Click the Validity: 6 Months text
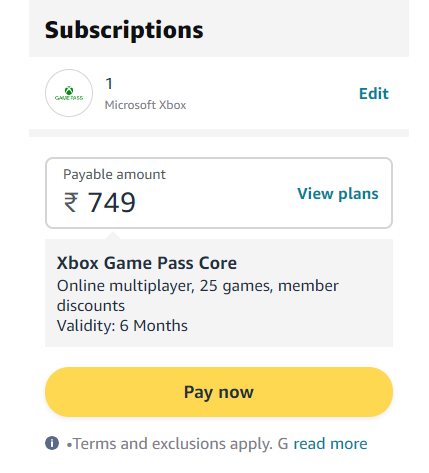Viewport: 429px width, 473px height. (122, 326)
